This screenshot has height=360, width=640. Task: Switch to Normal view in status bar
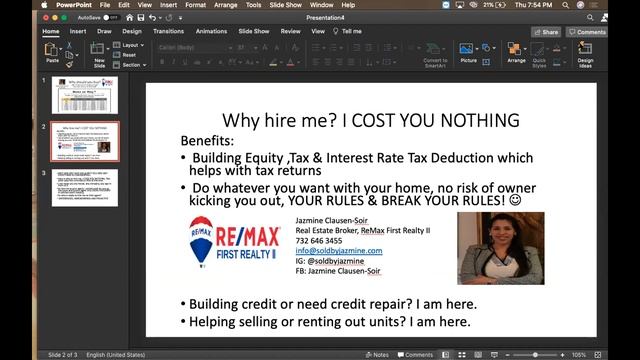click(x=445, y=355)
